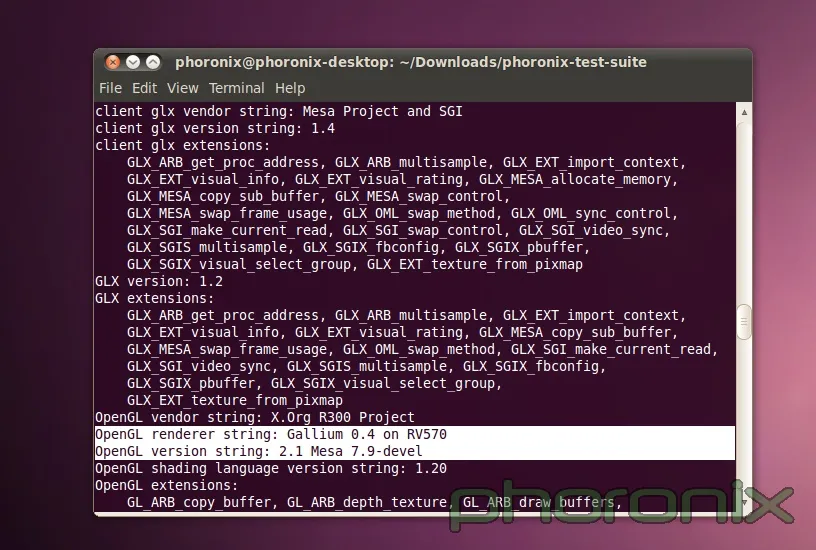
Task: Click the 'GLX_SGIX_pbuffer, GLX_SGIX_visual_select_group' line
Action: [x=314, y=383]
